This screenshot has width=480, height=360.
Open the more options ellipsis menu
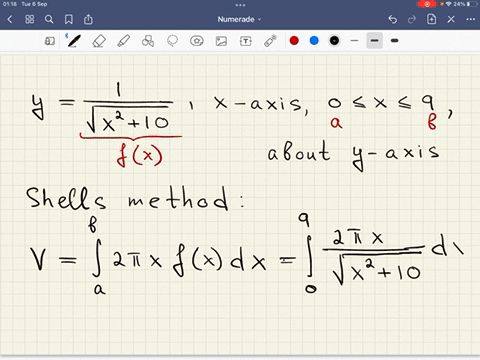pyautogui.click(x=471, y=19)
